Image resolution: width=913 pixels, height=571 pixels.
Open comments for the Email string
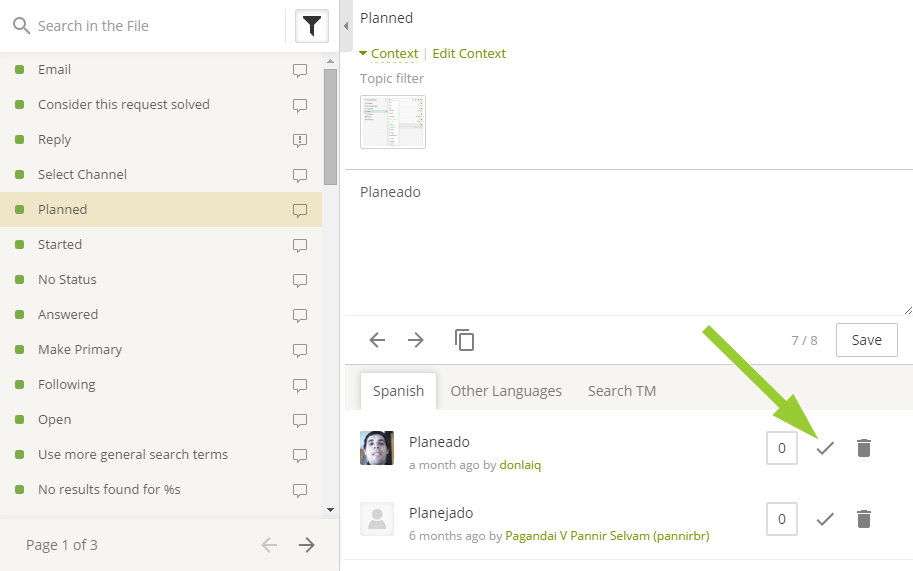[299, 70]
